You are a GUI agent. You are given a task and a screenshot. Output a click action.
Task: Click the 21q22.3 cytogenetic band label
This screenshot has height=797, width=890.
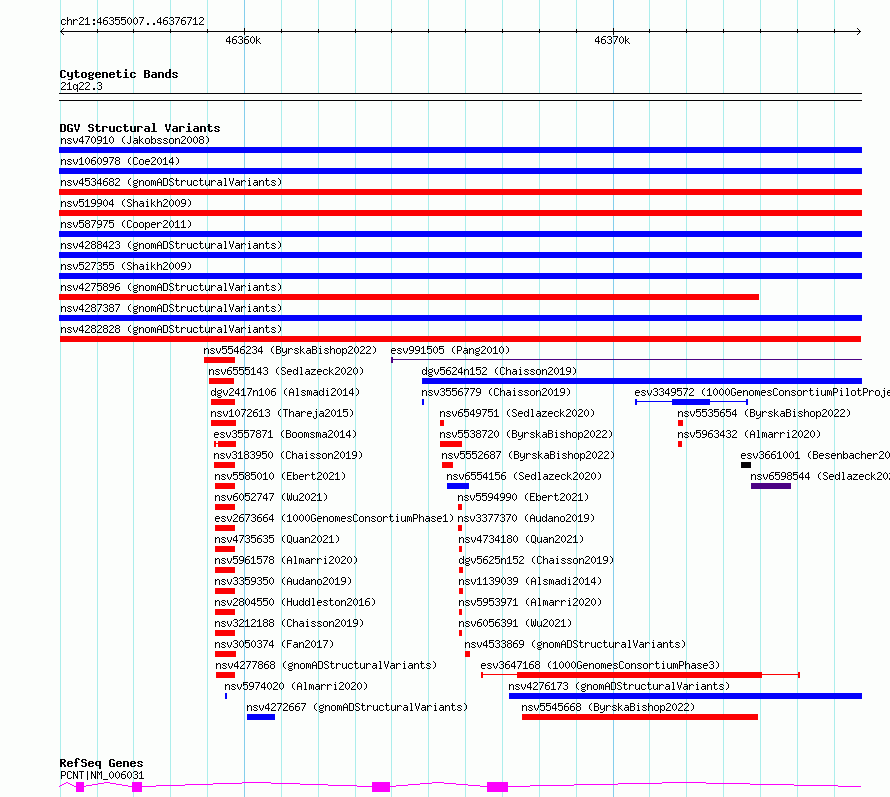click(81, 86)
